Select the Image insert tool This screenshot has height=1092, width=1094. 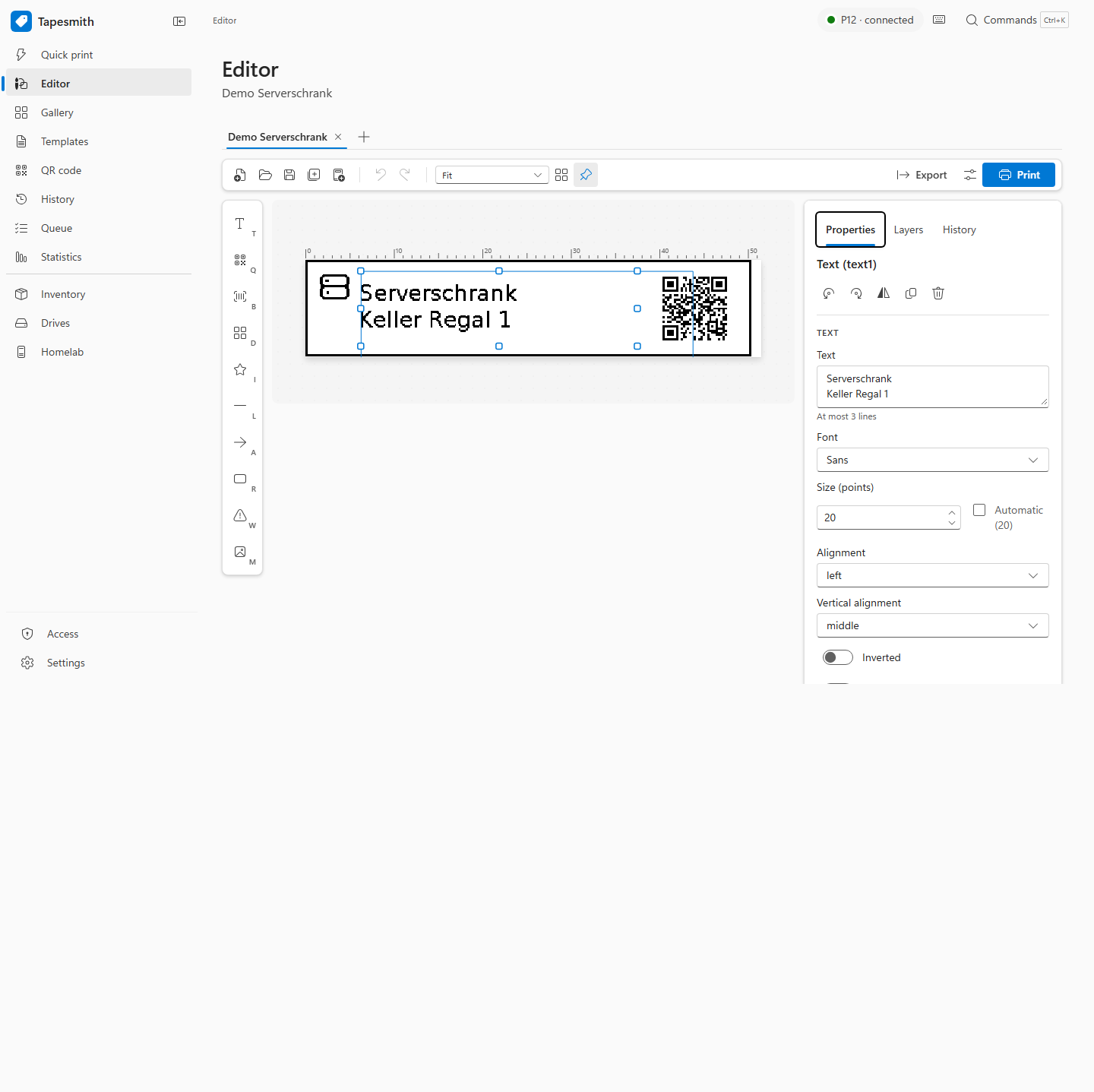tap(242, 552)
